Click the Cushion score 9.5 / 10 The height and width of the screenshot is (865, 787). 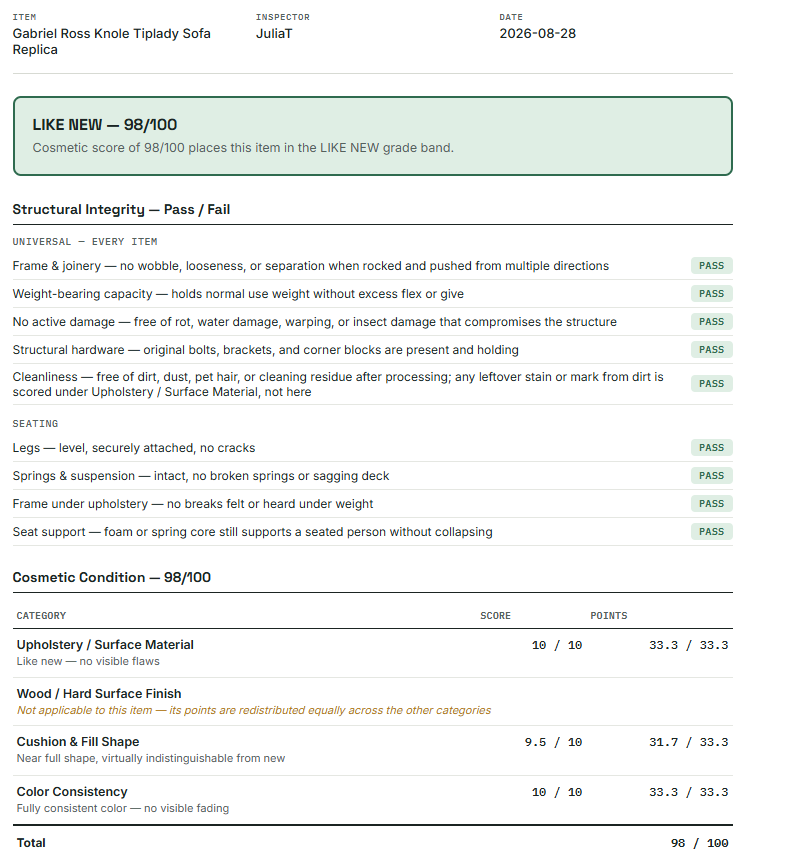coord(553,743)
